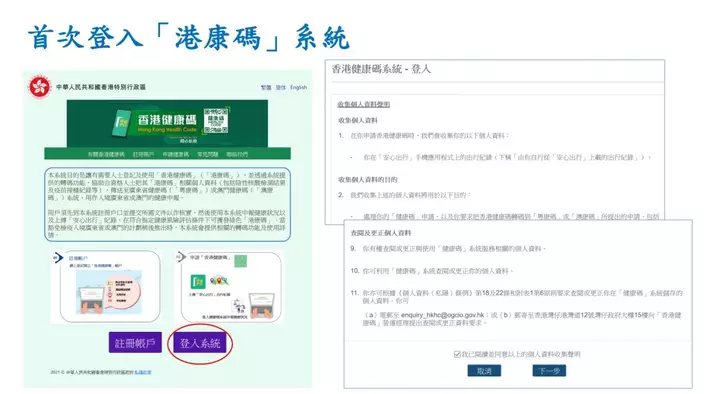Open the 聯絡我們 nav menu item

pos(237,154)
